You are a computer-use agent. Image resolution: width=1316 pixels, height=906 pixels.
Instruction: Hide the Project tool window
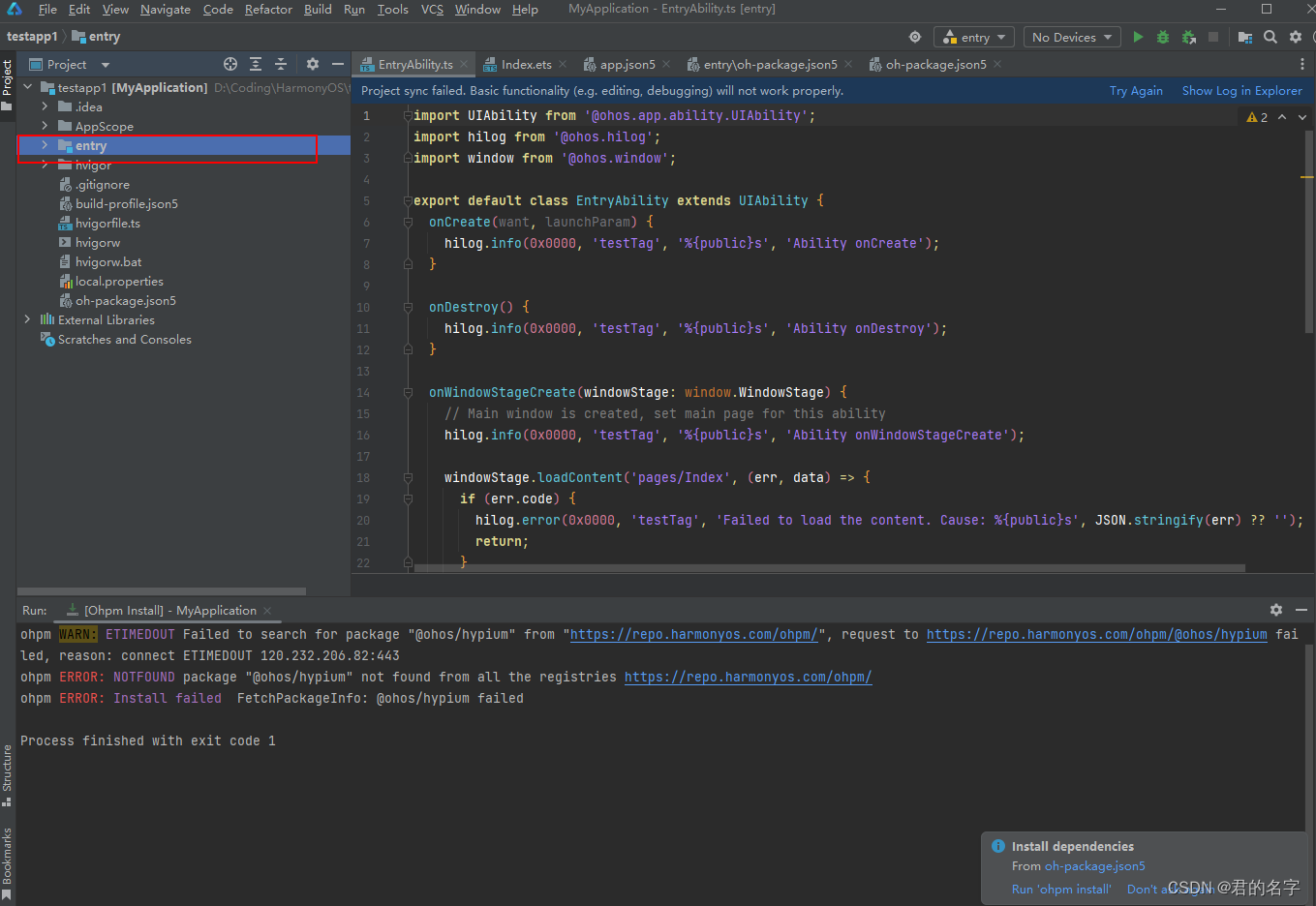pos(338,64)
